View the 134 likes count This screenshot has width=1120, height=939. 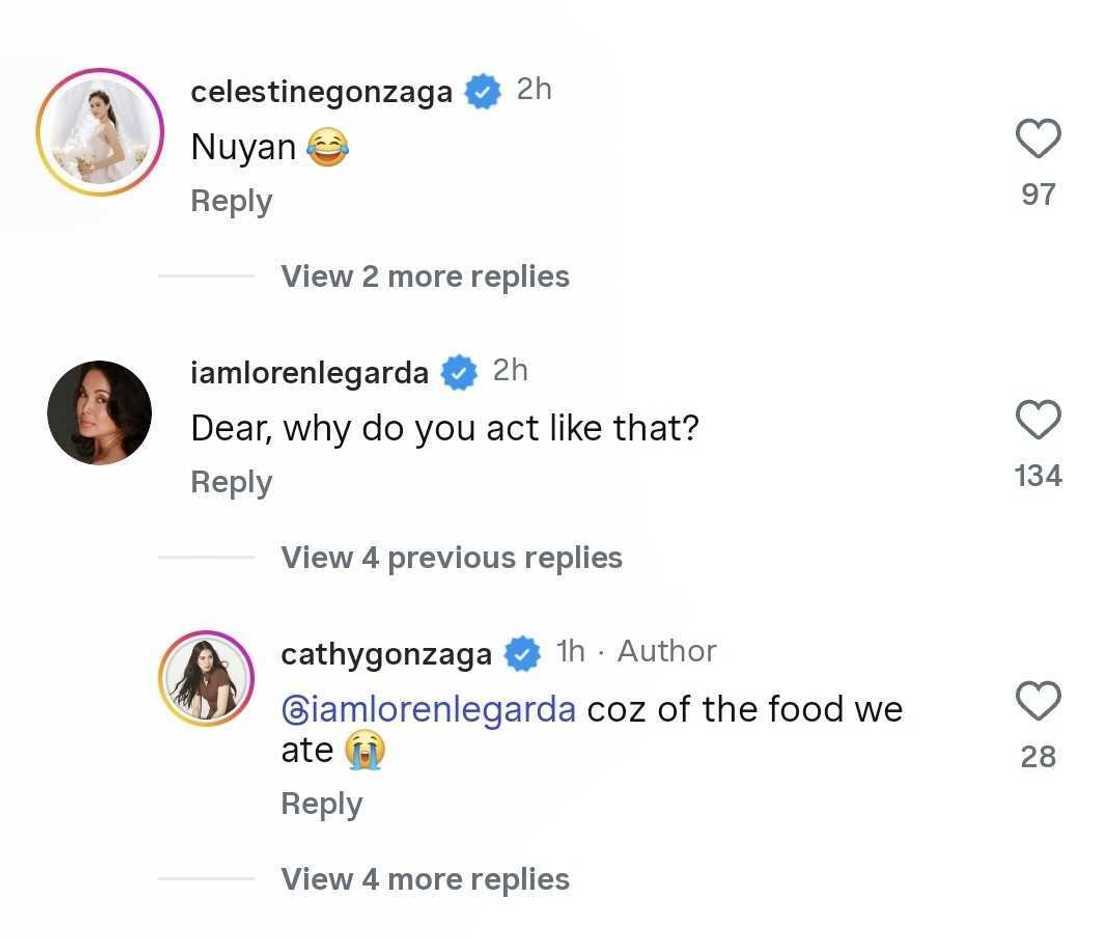(1038, 475)
